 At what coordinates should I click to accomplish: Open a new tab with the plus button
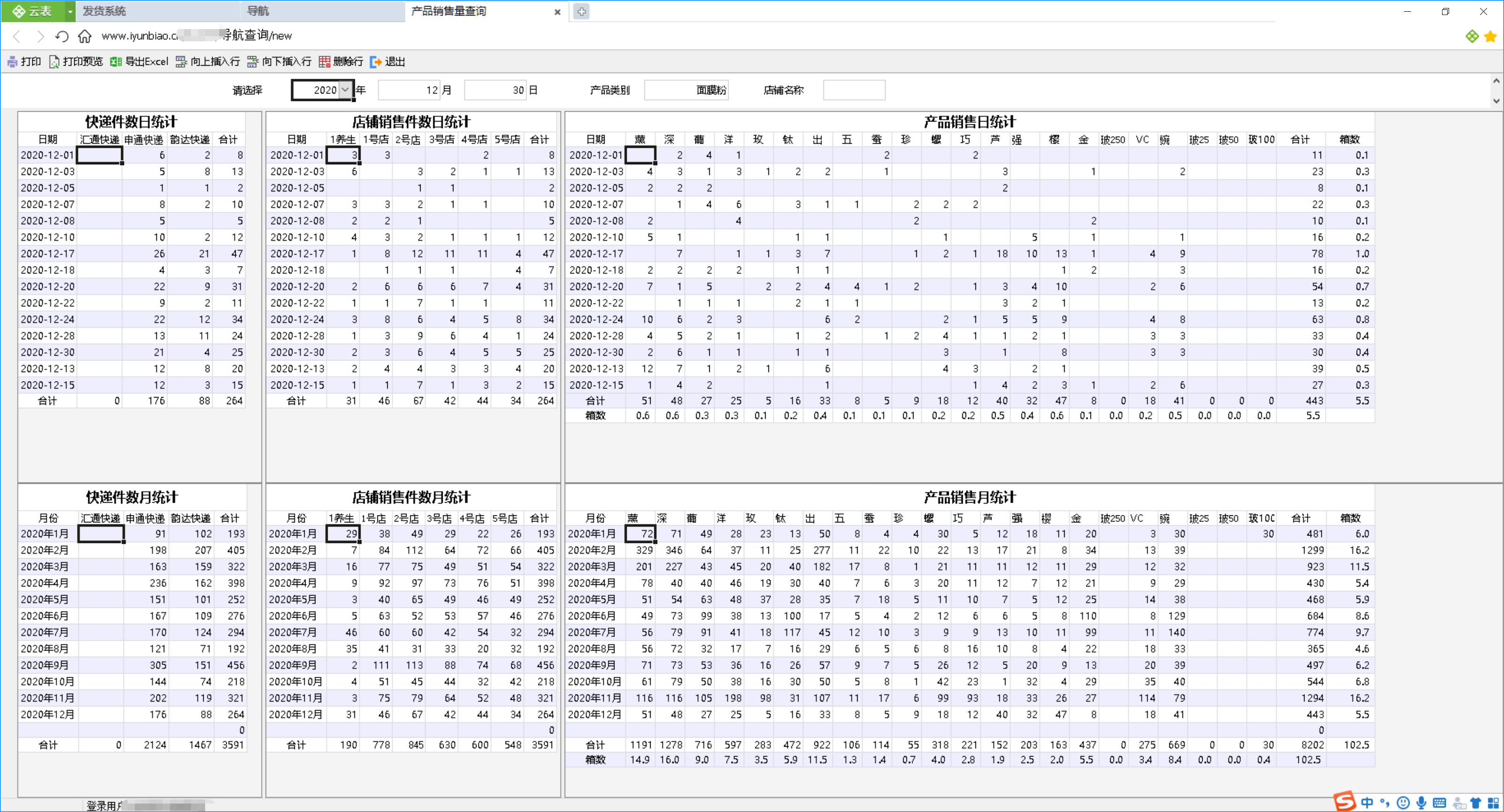pos(582,11)
